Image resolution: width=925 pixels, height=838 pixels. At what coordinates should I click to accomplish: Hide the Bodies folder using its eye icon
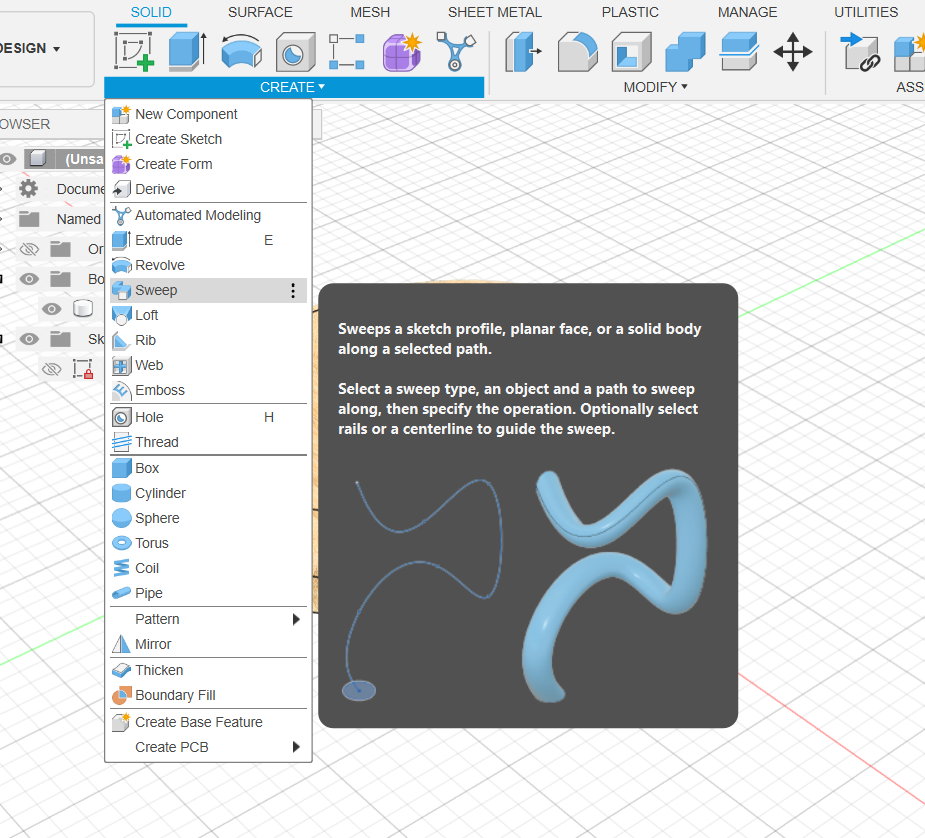[x=29, y=279]
